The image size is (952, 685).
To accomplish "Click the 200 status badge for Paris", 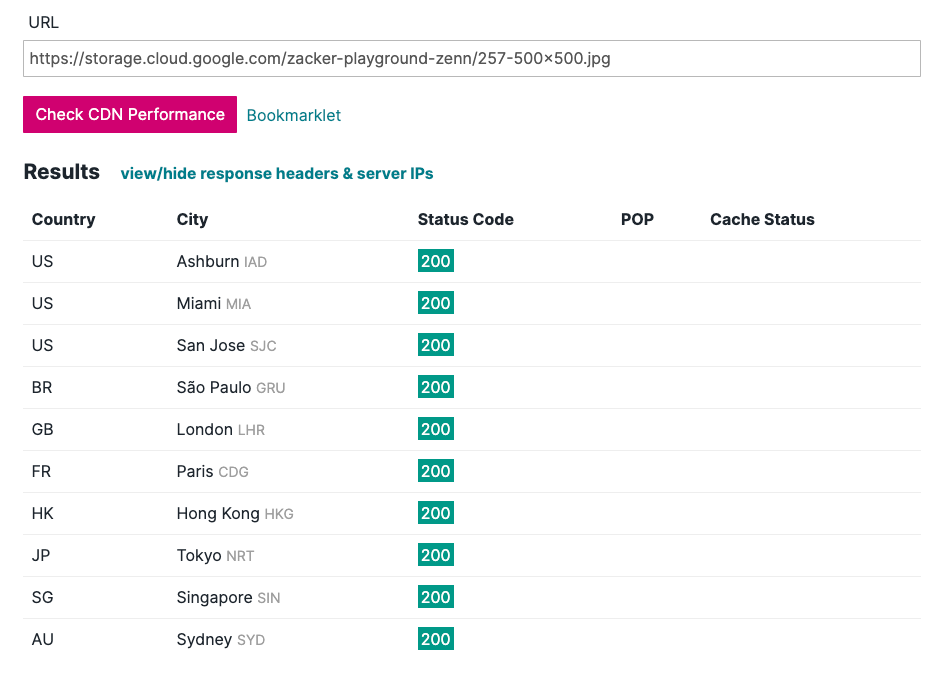I will click(x=436, y=471).
